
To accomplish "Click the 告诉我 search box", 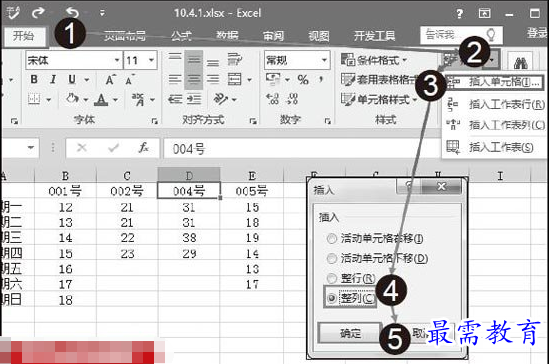I will (461, 35).
